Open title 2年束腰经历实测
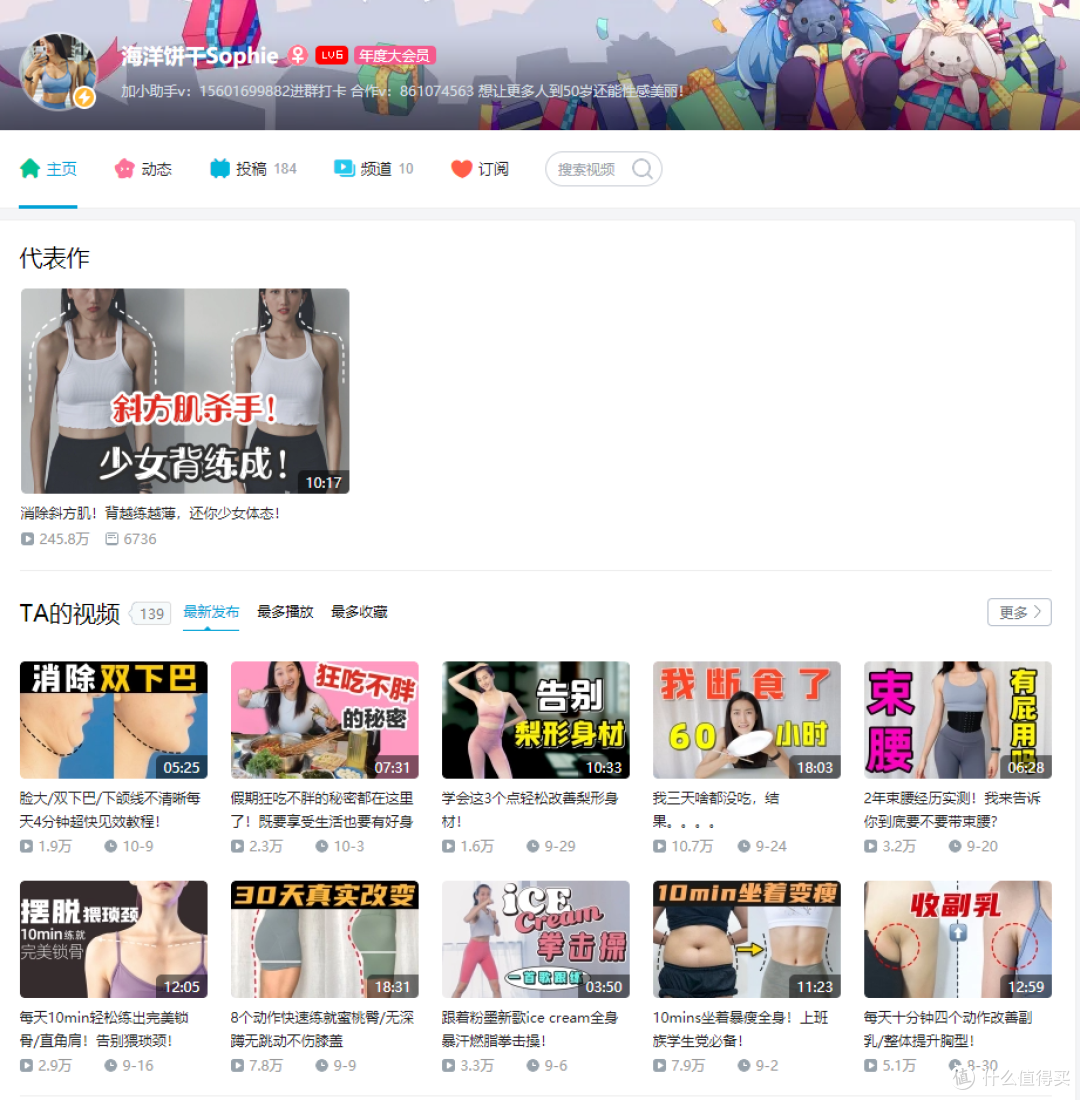The height and width of the screenshot is (1100, 1080). point(952,810)
